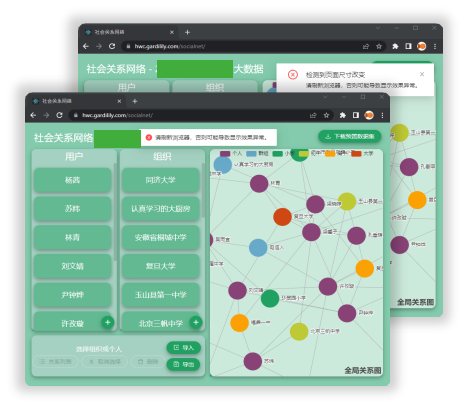This screenshot has height=409, width=467.
Task: Bookmark page in rear window via star
Action: (x=379, y=46)
